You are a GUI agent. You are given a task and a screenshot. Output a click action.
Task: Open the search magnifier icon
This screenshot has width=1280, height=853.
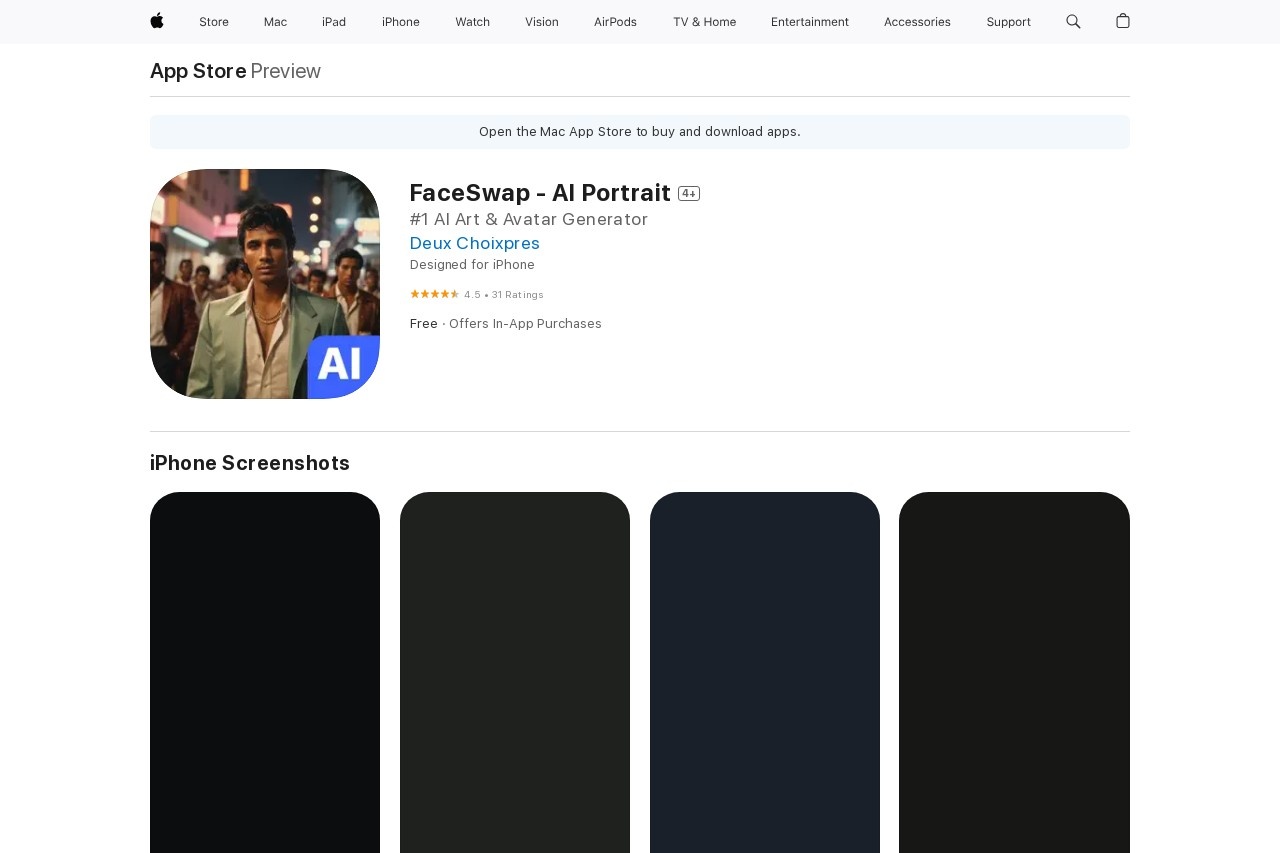click(1073, 21)
